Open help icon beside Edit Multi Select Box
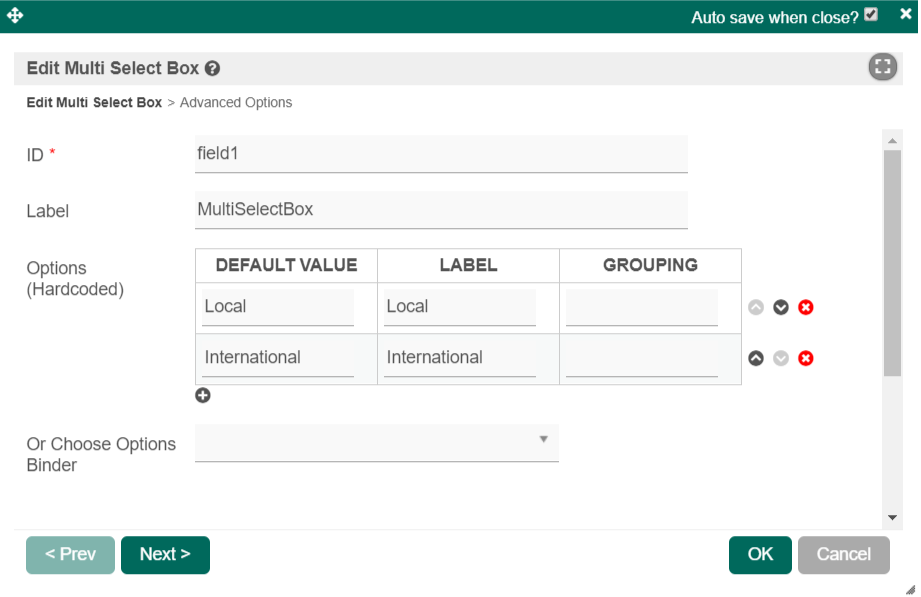 pyautogui.click(x=212, y=69)
